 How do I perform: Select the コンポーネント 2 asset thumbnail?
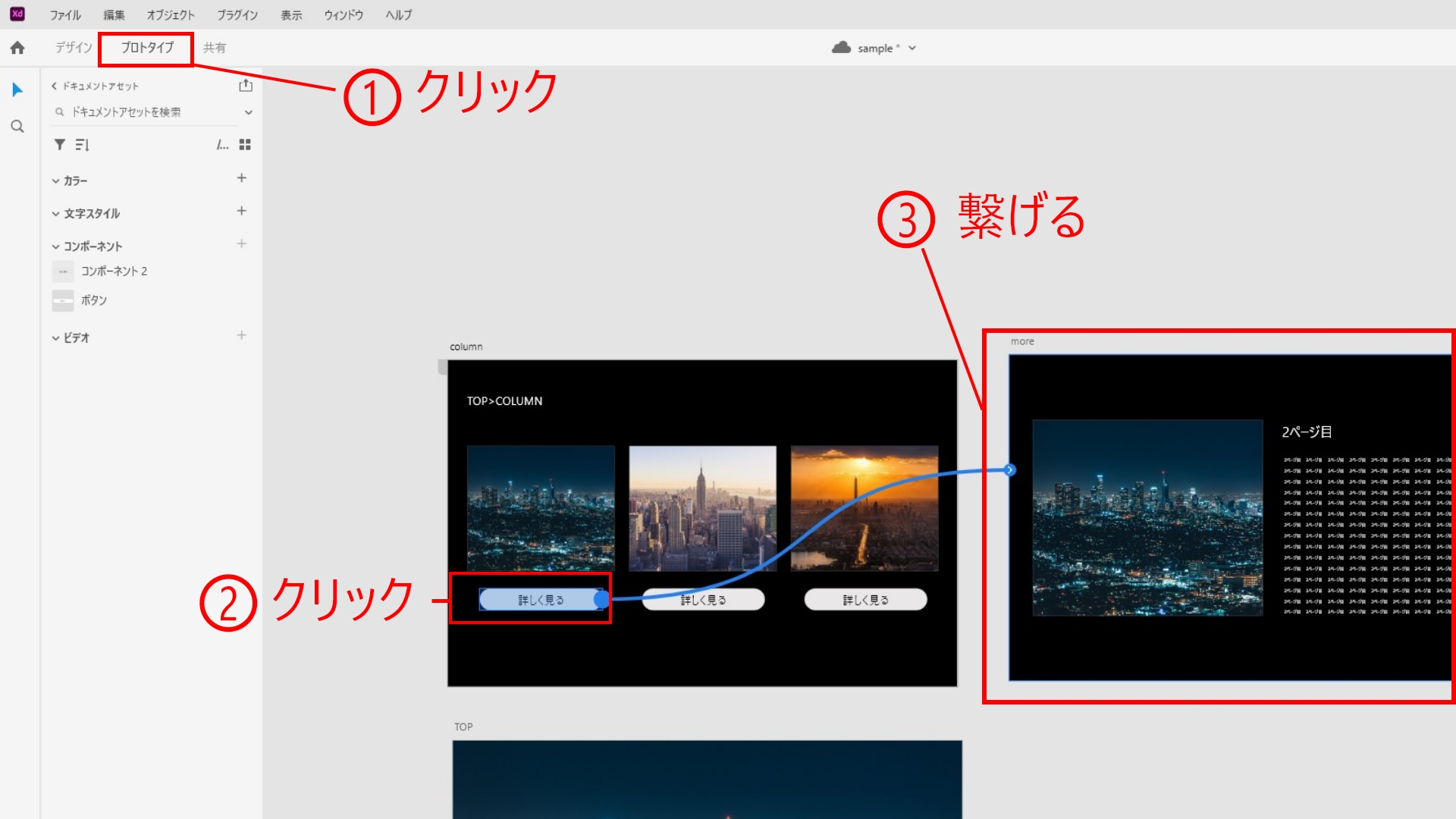[x=64, y=271]
